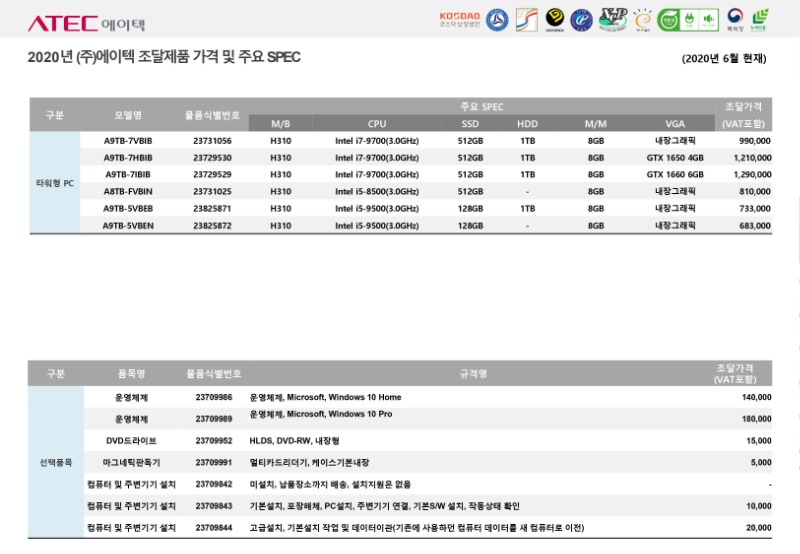Select model name 'A8TB-FVBIN'
Screen dimensions: 800x554
(128, 191)
